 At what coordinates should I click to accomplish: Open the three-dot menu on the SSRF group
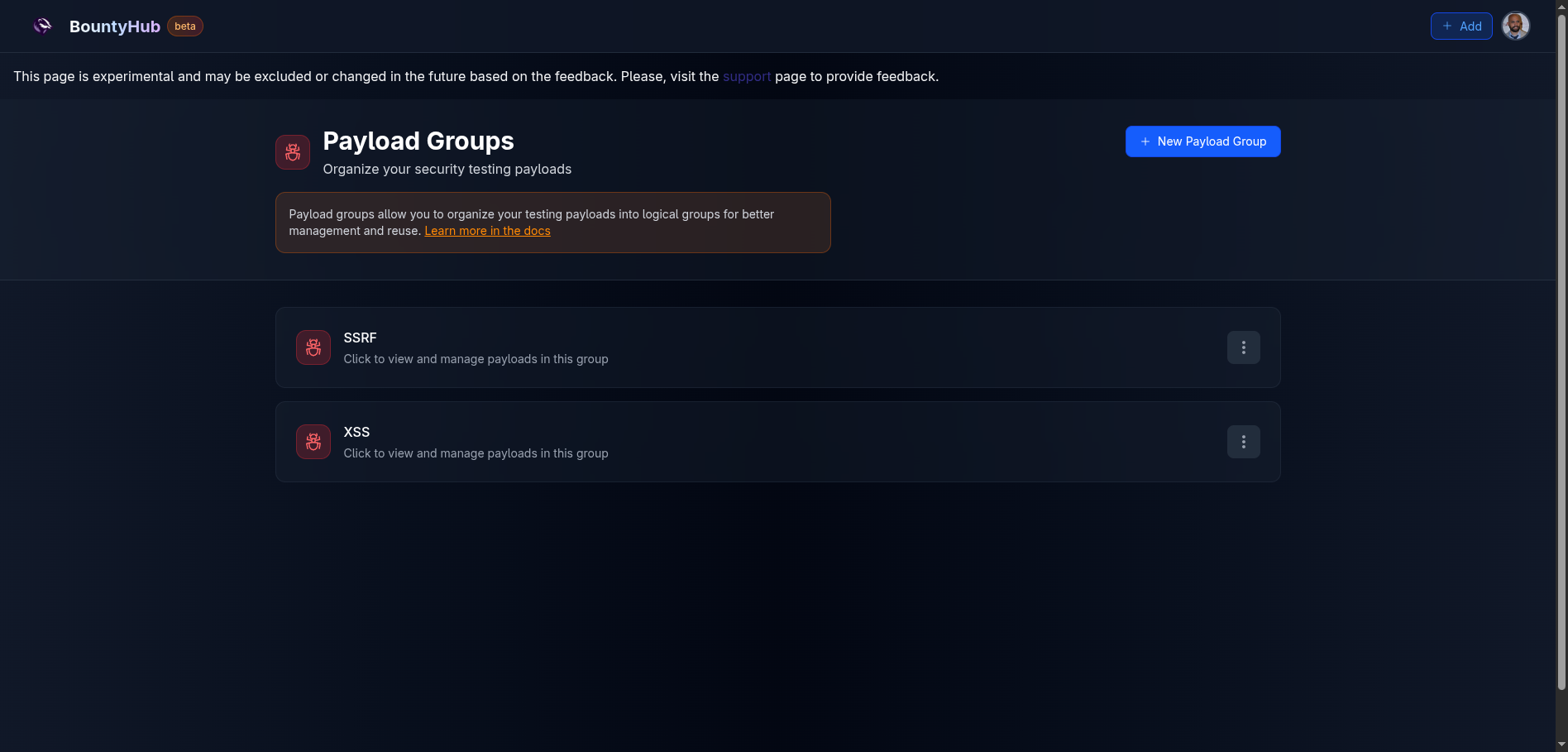point(1243,347)
